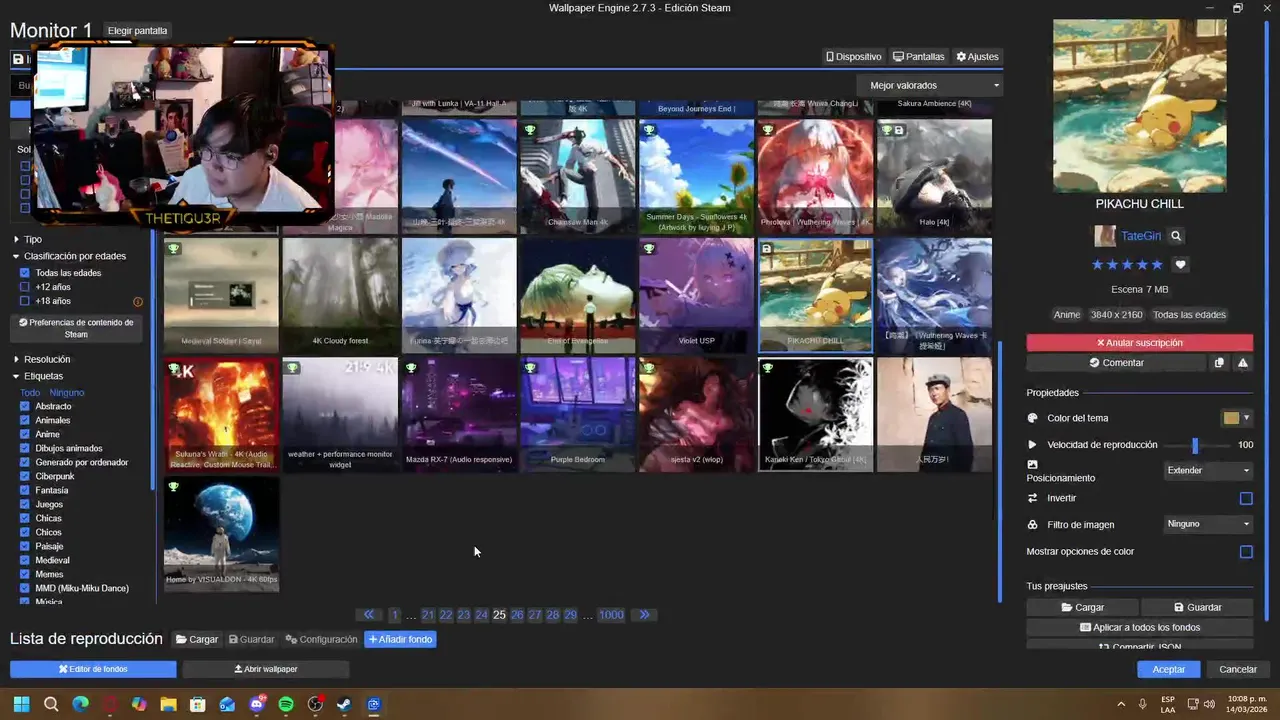
Task: Click the palette icon for Color del tema
Action: [x=1033, y=418]
